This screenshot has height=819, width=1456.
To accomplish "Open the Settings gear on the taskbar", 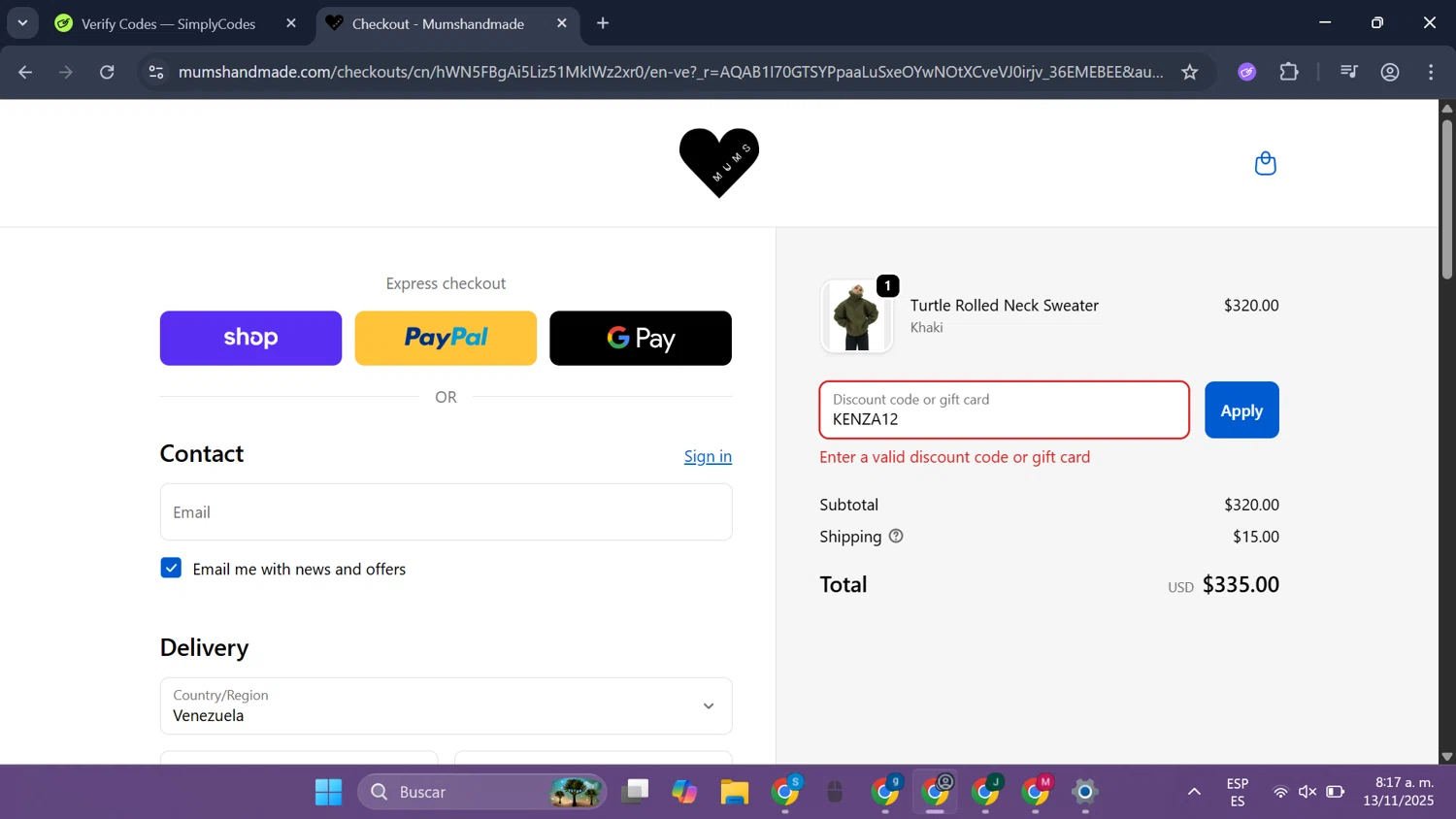I will [1085, 792].
